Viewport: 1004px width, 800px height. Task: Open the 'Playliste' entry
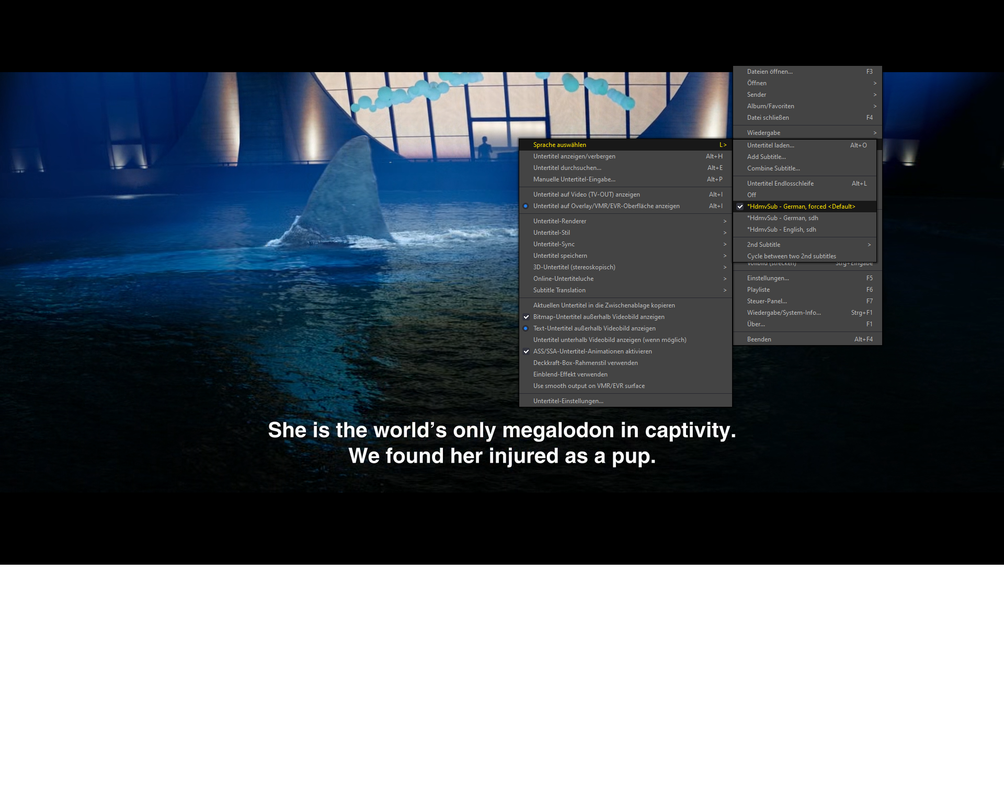tap(807, 290)
